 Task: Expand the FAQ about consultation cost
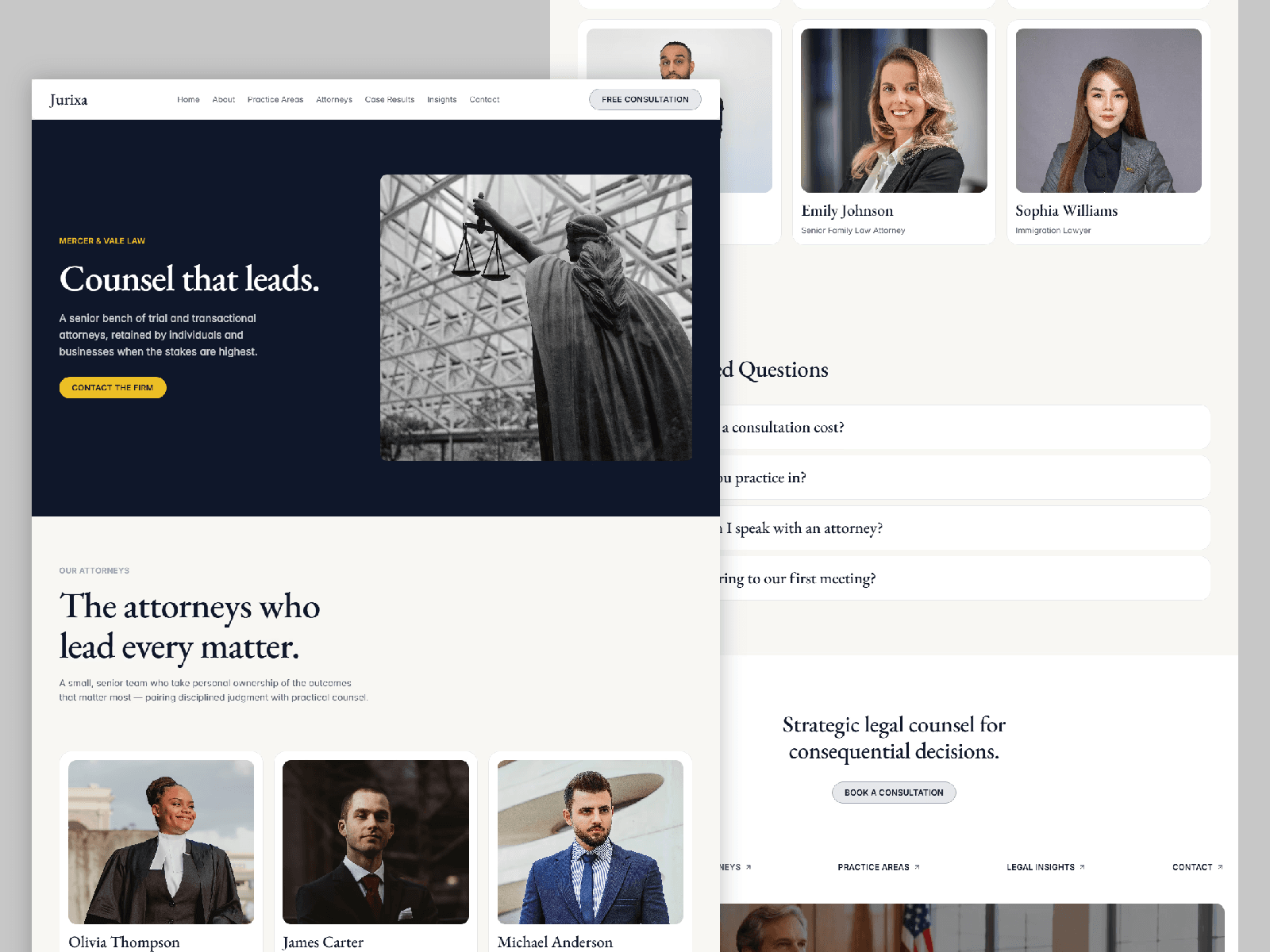pos(964,427)
